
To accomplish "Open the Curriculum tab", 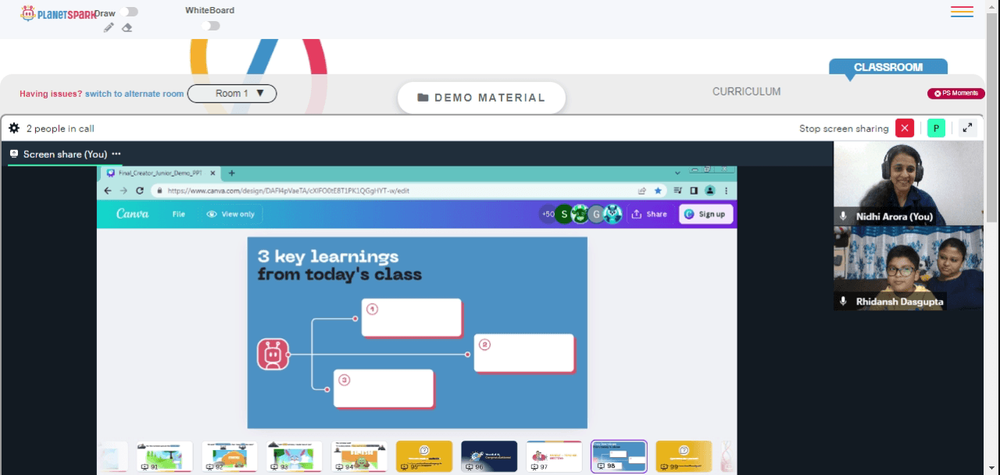I will [x=746, y=92].
